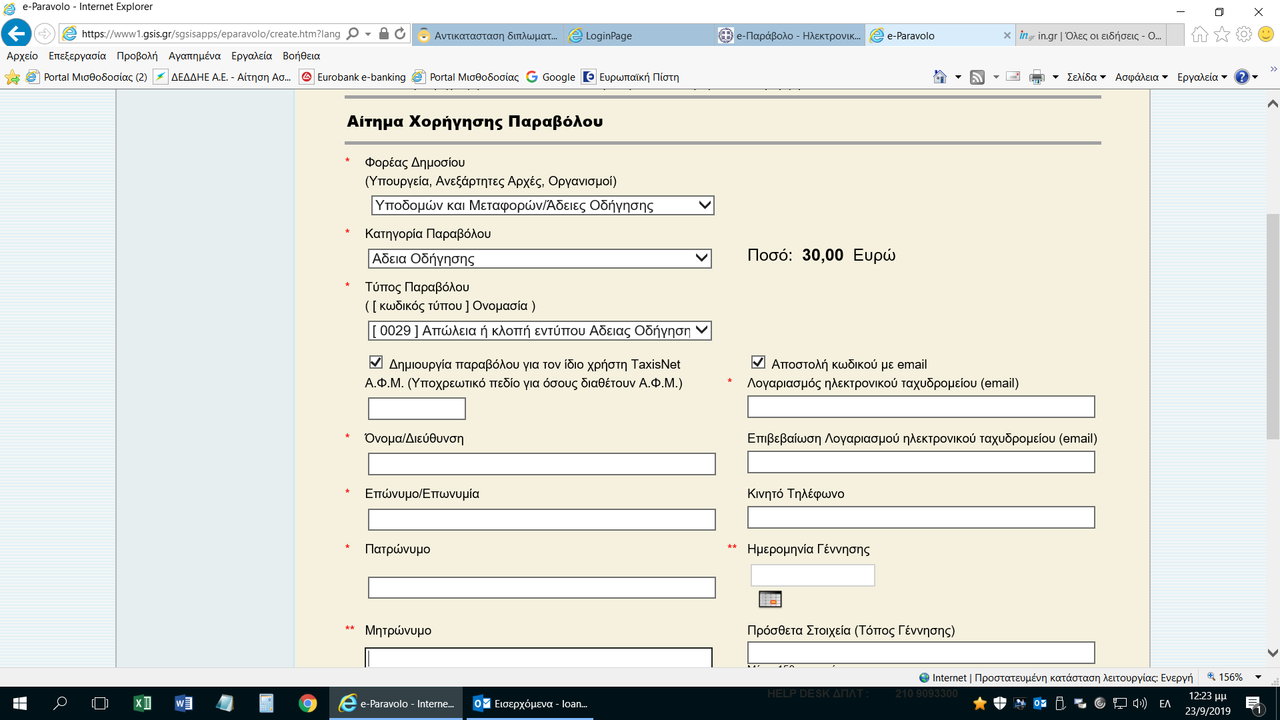Open the date picker calendar icon

[770, 599]
